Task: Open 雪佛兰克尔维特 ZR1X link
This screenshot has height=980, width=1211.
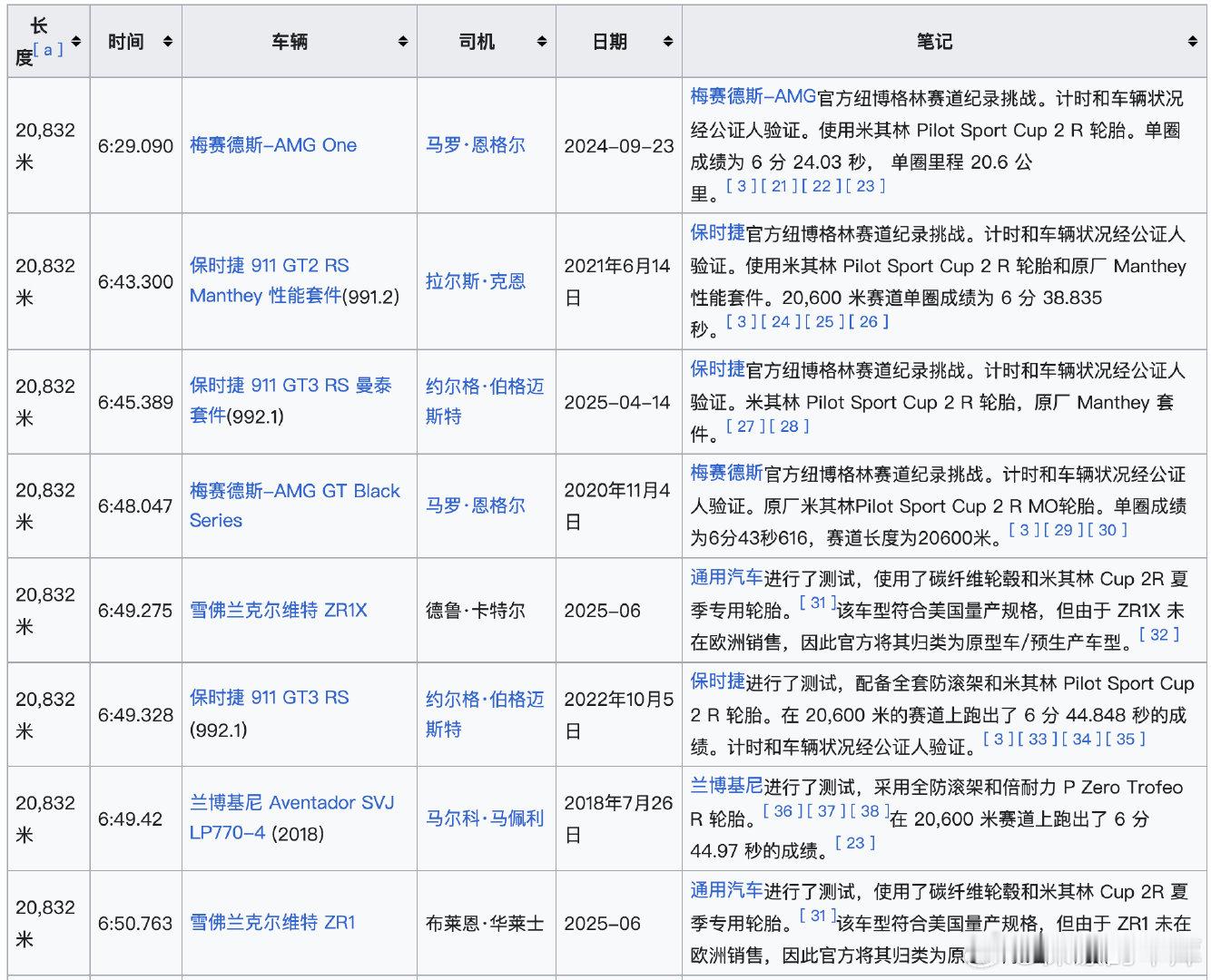Action: [279, 610]
